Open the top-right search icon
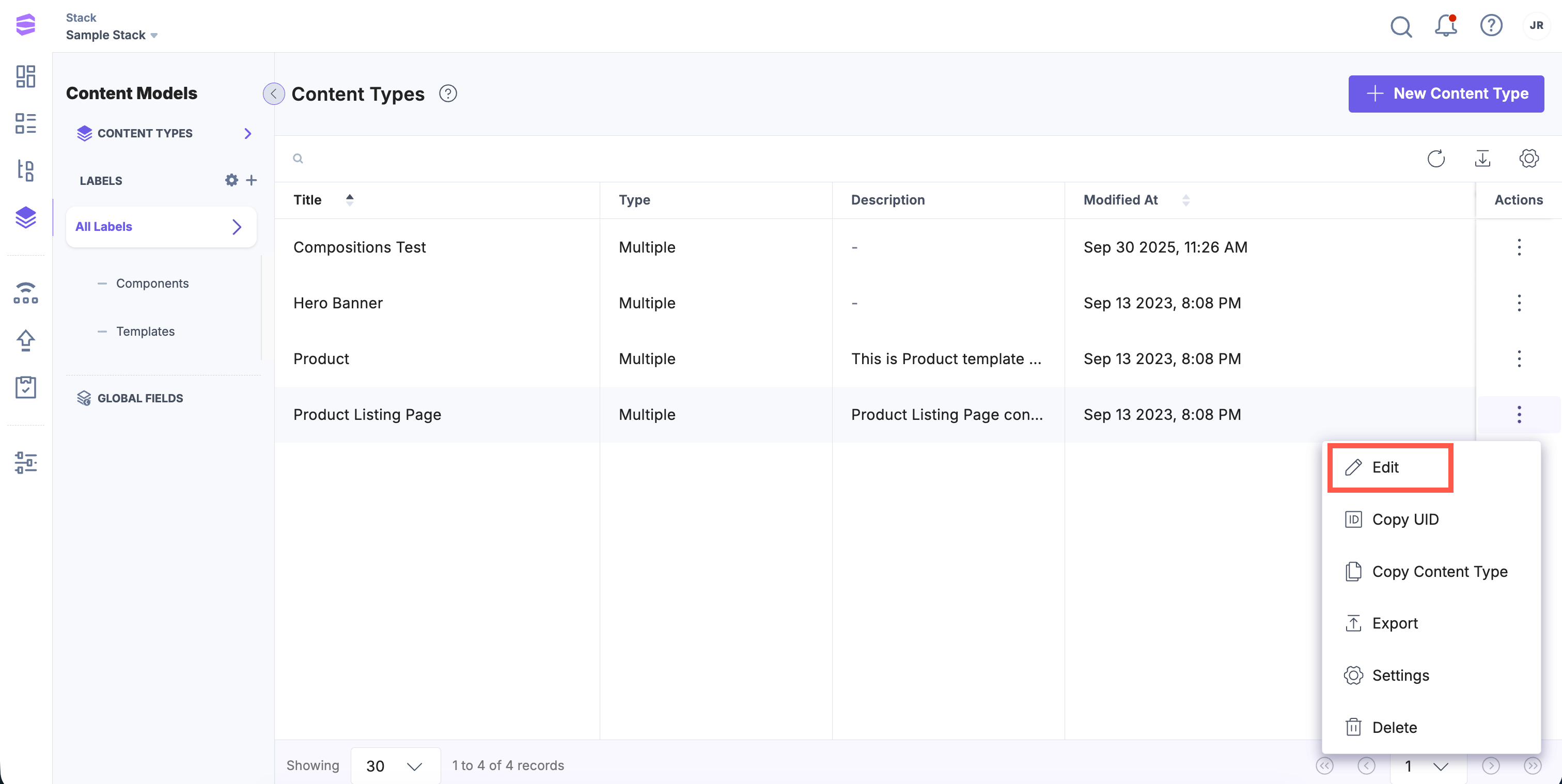This screenshot has width=1562, height=784. [1401, 25]
